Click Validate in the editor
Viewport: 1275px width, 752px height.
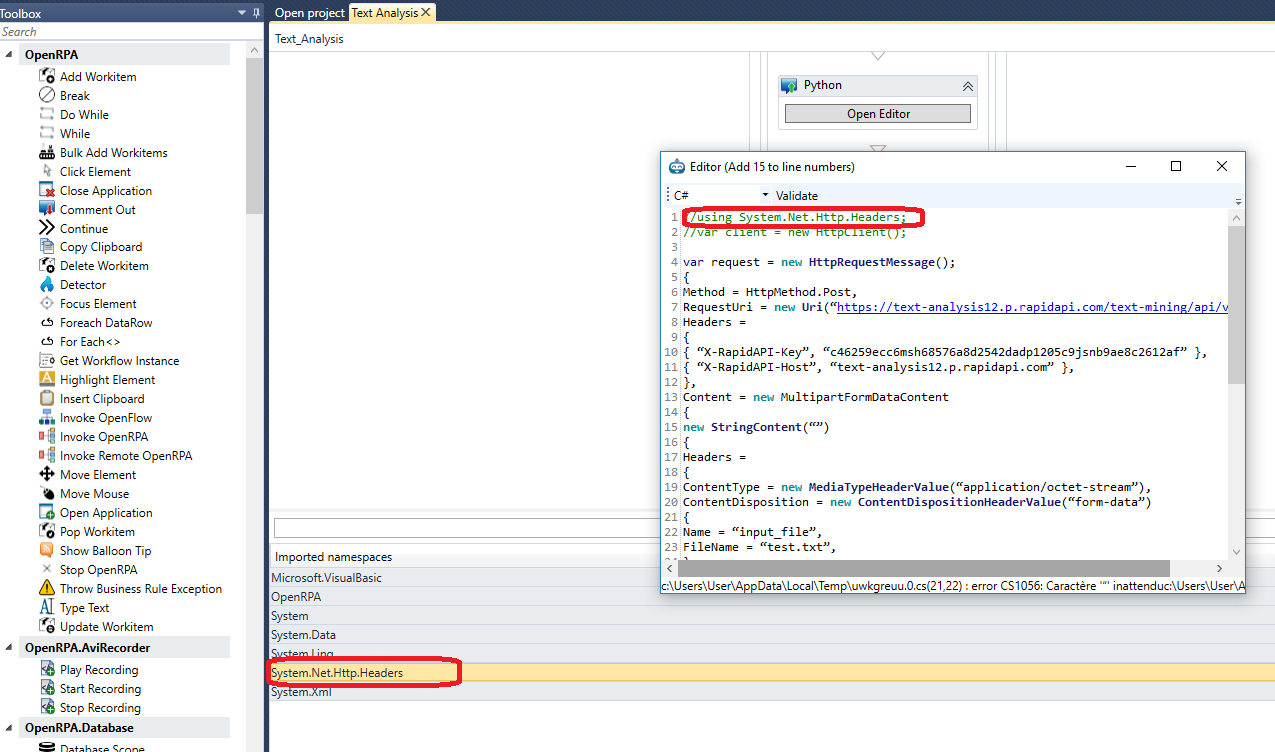click(797, 195)
